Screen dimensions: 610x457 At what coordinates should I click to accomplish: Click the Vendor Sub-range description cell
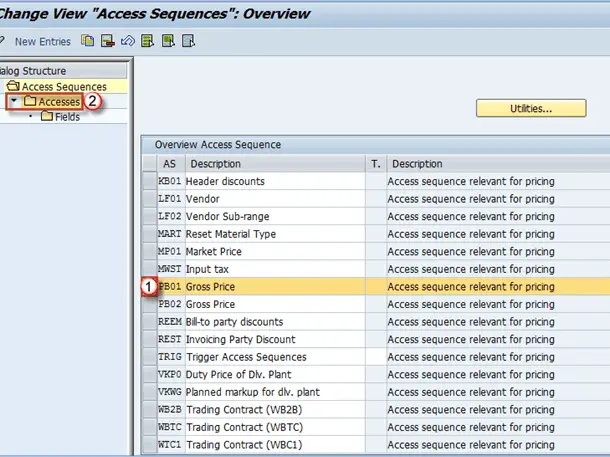click(275, 216)
